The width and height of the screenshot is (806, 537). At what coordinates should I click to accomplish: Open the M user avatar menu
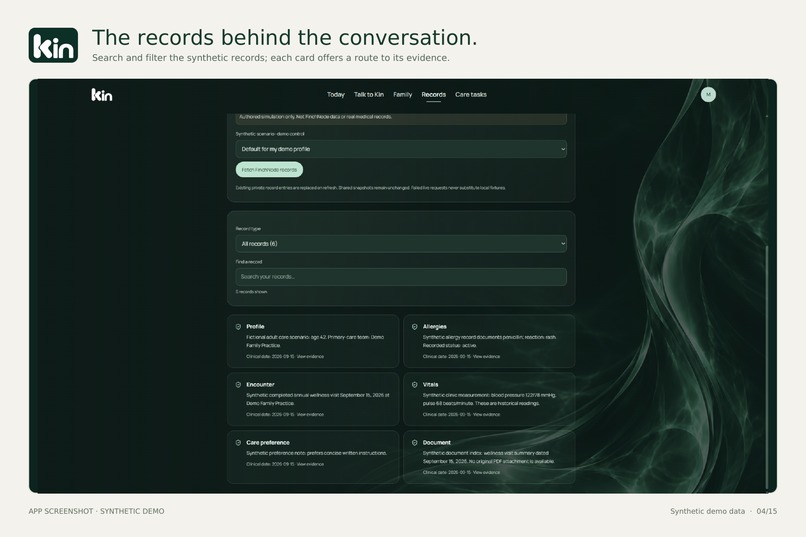(708, 95)
